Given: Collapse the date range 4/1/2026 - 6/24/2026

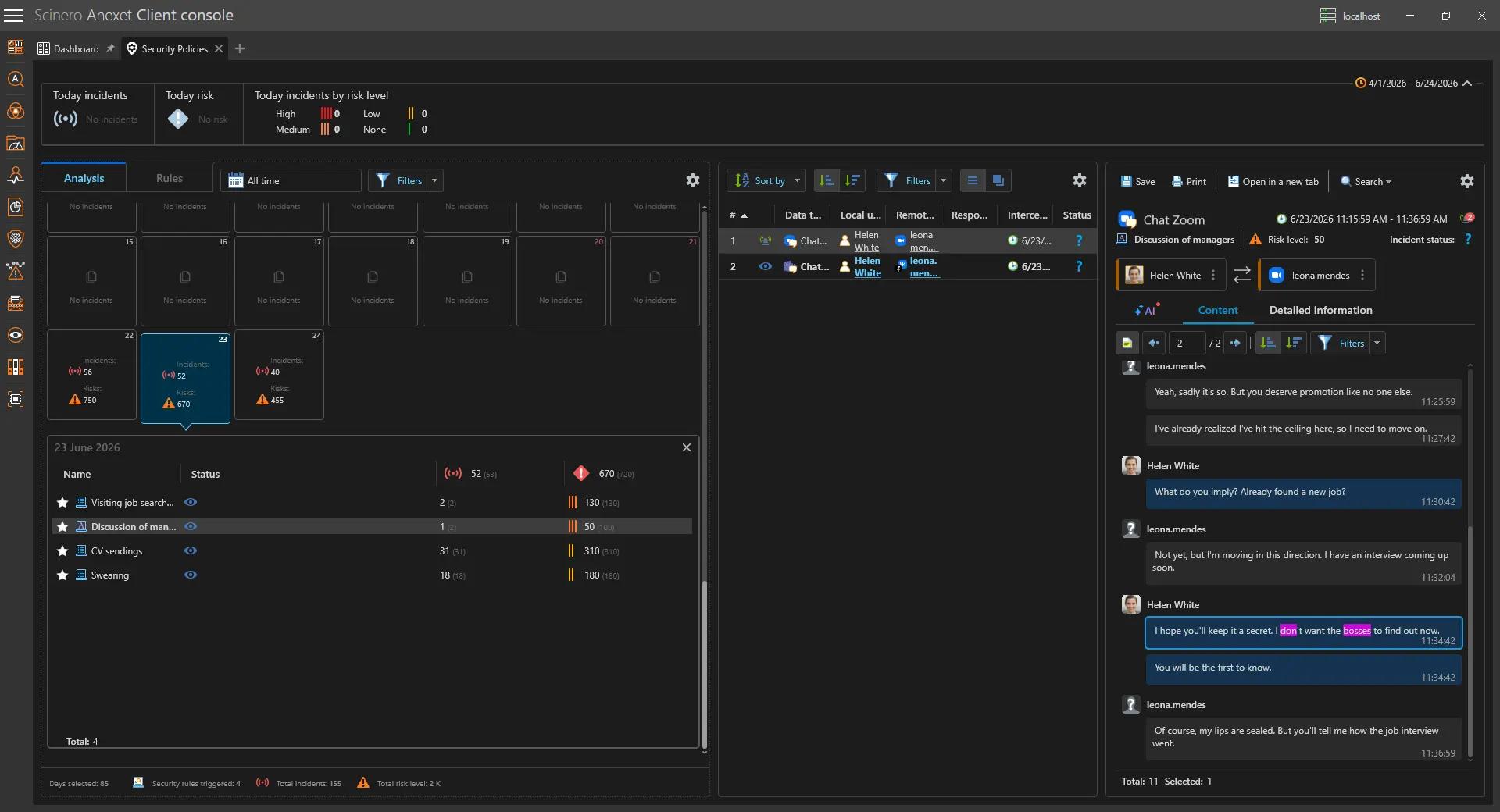Looking at the screenshot, I should click(x=1467, y=84).
